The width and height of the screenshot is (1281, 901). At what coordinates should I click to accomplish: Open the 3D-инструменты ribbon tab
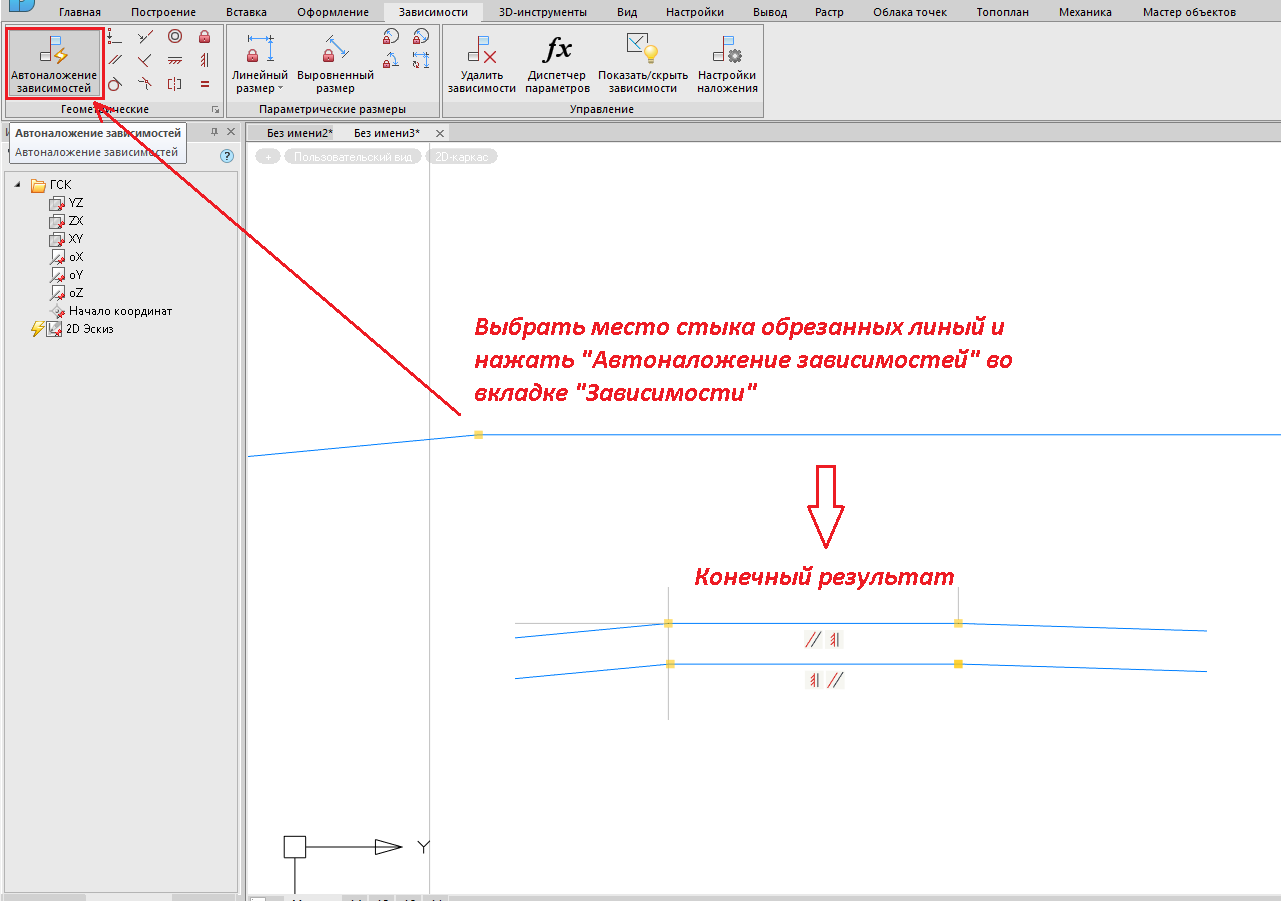pos(542,13)
